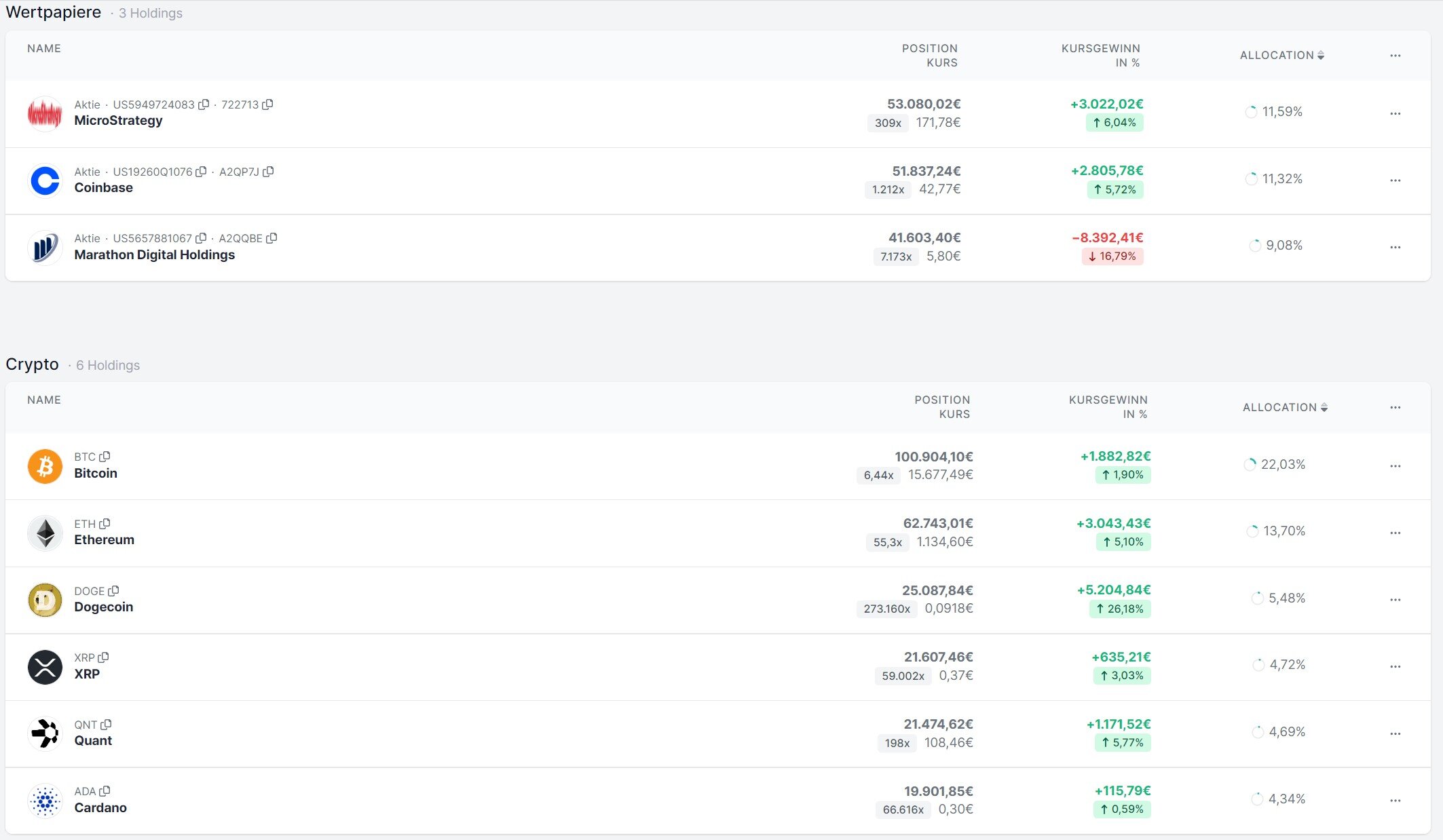Image resolution: width=1443 pixels, height=840 pixels.
Task: Open the Ethereum holding details
Action: 104,540
